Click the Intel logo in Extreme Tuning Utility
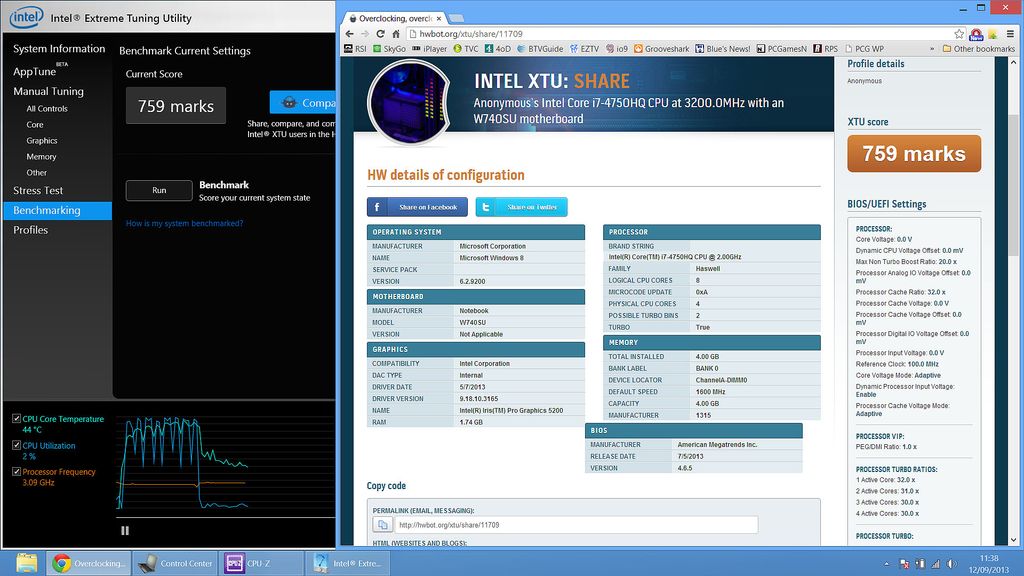This screenshot has height=576, width=1024. coord(25,16)
